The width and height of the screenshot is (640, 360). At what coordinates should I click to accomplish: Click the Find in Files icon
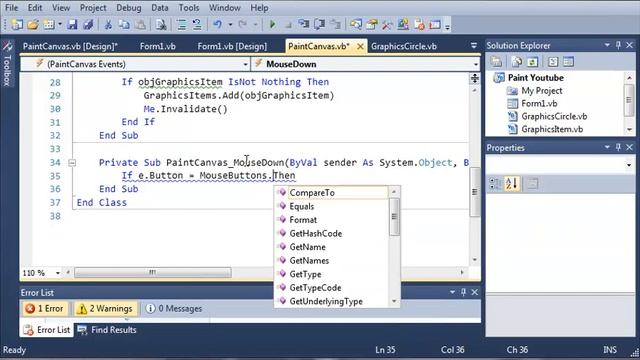[161, 25]
